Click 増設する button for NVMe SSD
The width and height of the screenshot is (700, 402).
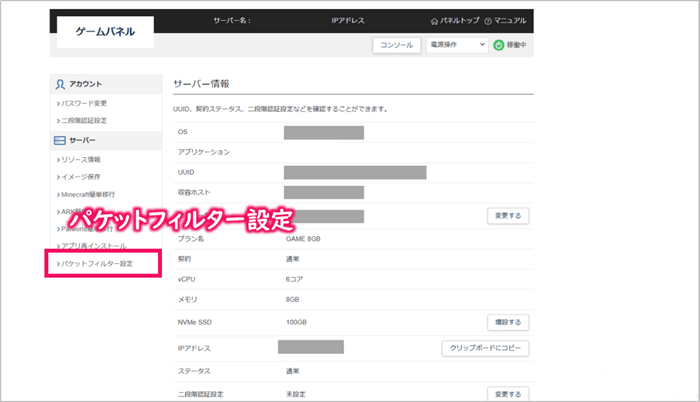pyautogui.click(x=508, y=322)
